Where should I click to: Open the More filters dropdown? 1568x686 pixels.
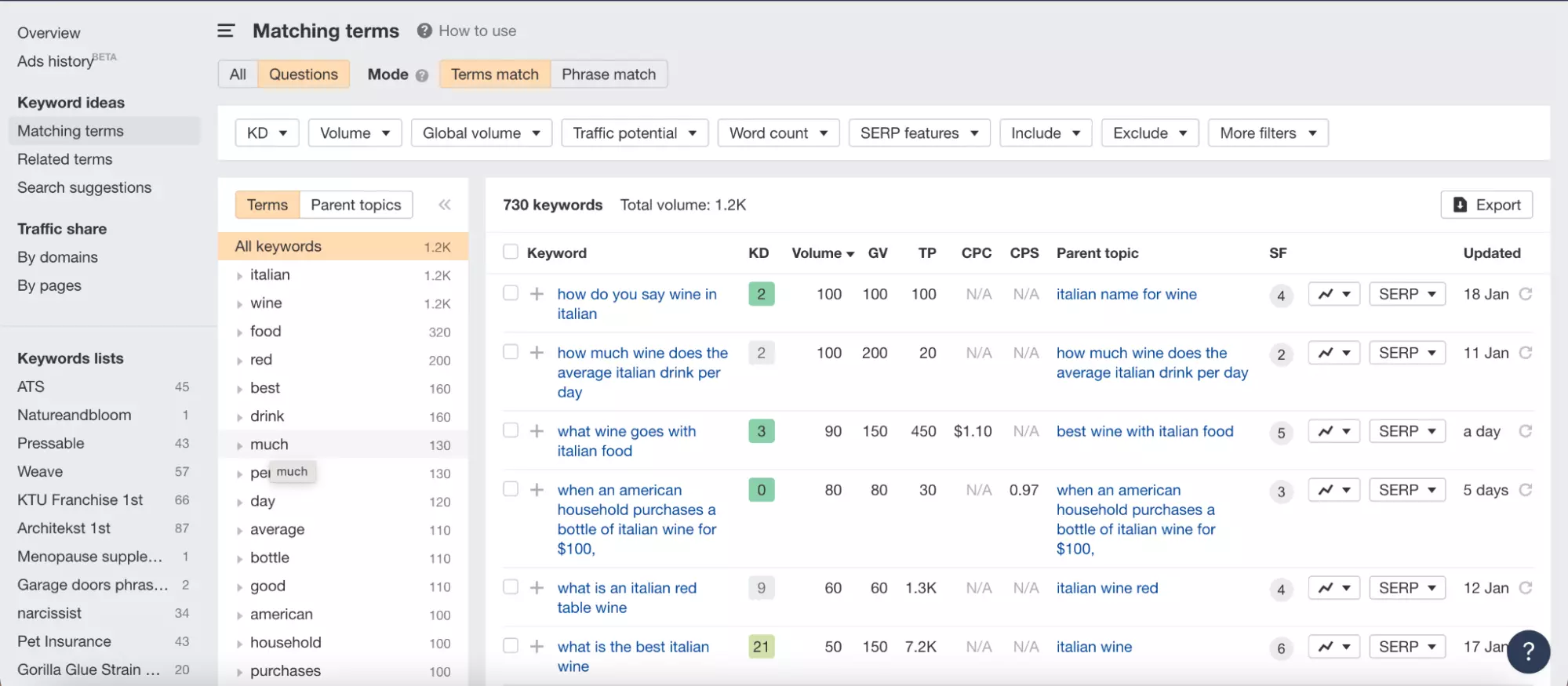click(x=1268, y=133)
